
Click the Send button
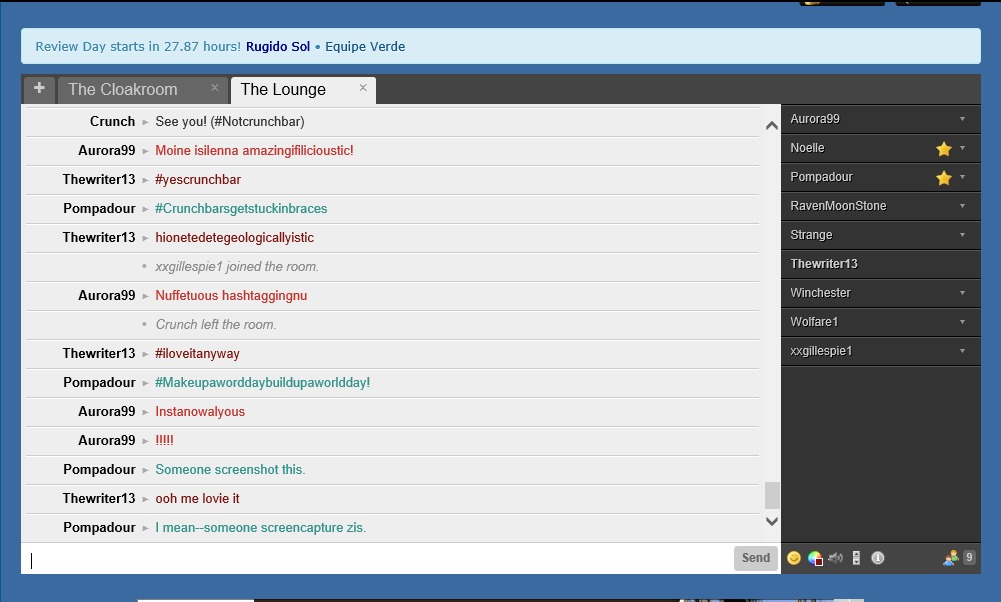click(x=756, y=558)
